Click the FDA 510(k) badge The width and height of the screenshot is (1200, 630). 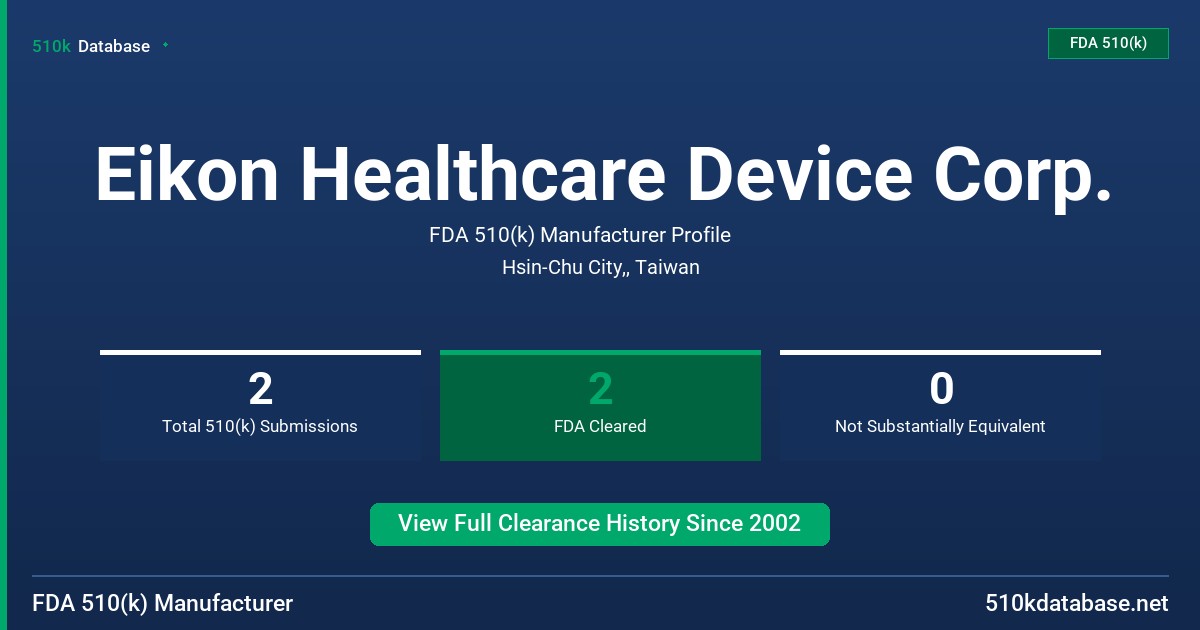point(1108,43)
